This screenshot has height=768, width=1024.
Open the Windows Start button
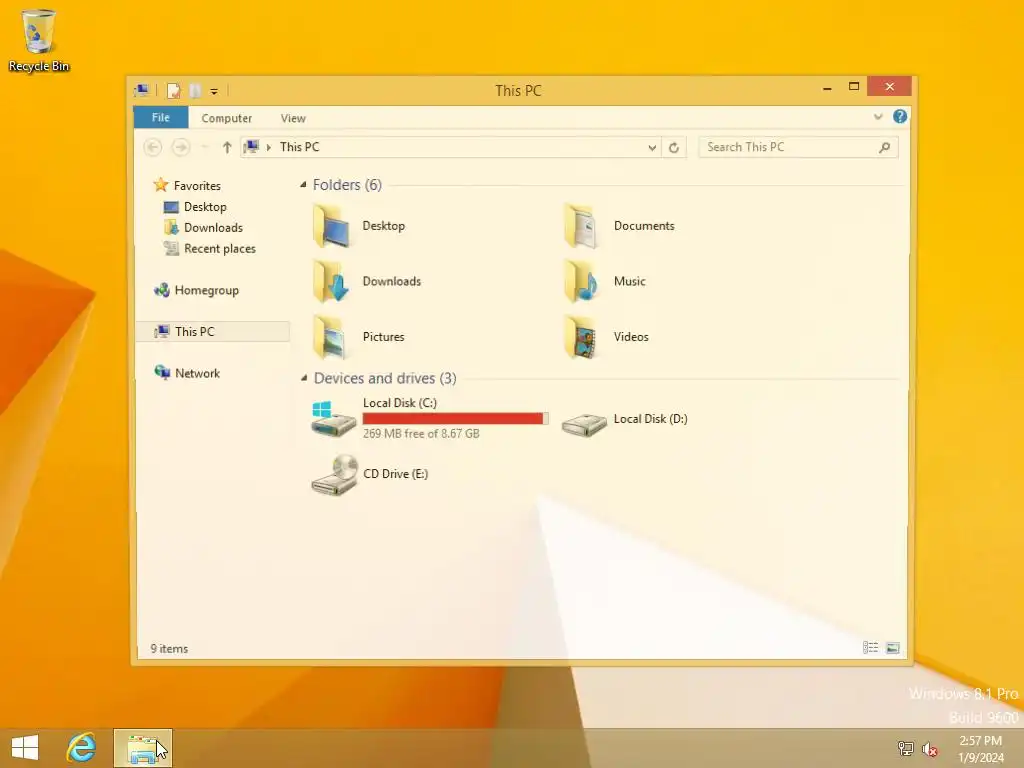pyautogui.click(x=25, y=748)
